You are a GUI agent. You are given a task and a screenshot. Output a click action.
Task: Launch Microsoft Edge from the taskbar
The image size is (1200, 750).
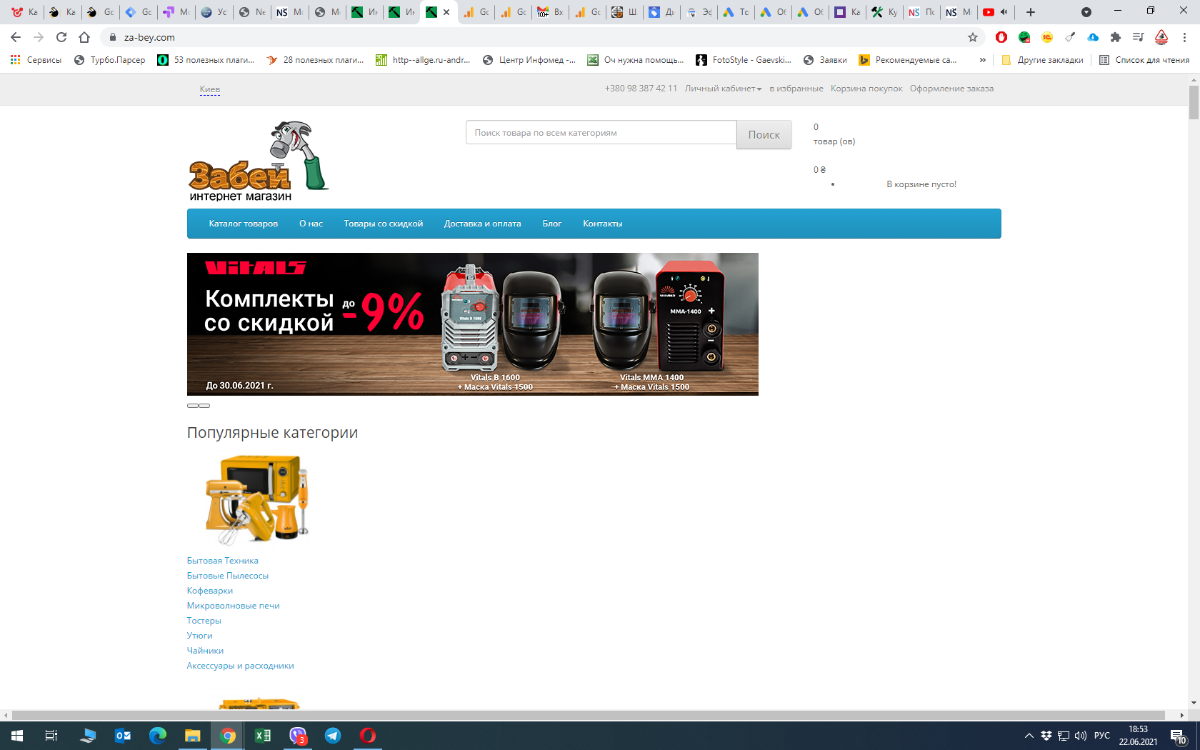158,735
